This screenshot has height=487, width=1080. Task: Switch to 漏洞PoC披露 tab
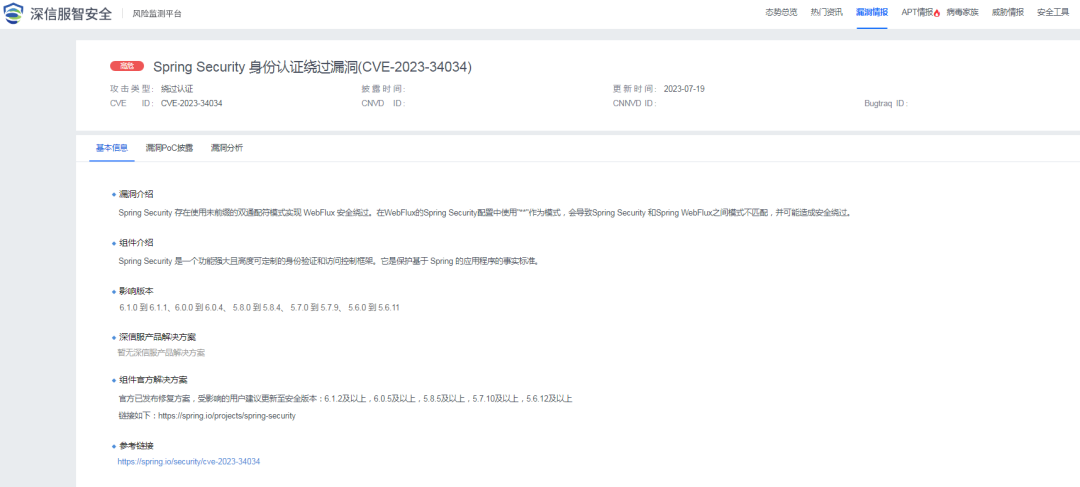click(x=169, y=148)
